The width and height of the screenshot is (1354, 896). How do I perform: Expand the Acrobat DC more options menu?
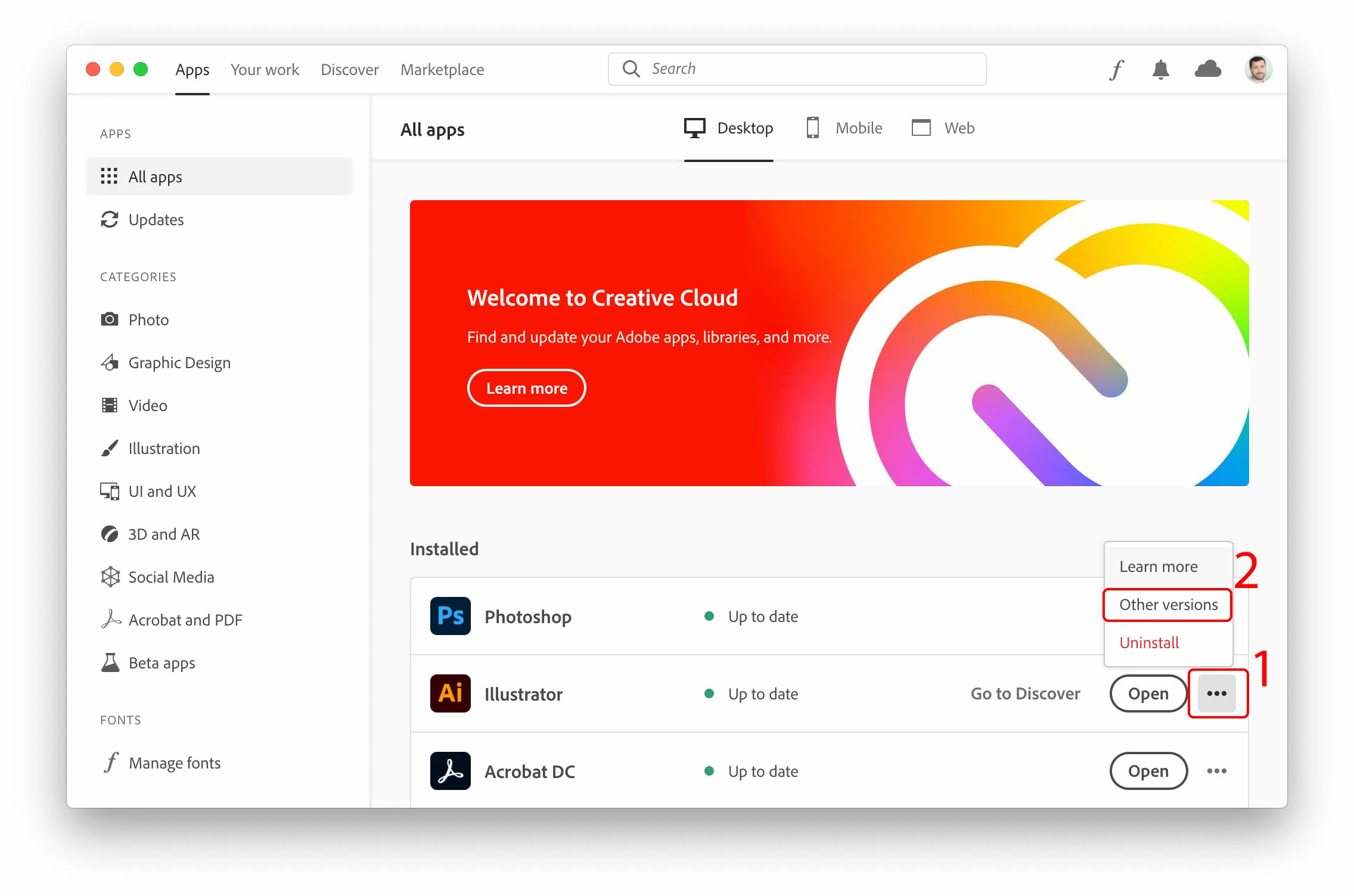(1216, 771)
